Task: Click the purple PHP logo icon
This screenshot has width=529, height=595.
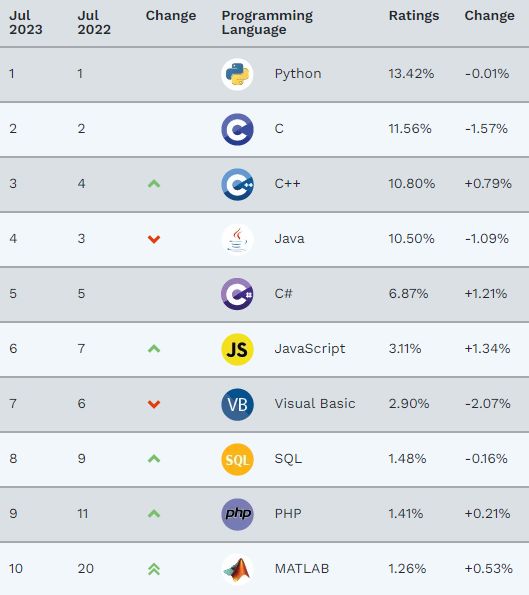Action: (237, 514)
